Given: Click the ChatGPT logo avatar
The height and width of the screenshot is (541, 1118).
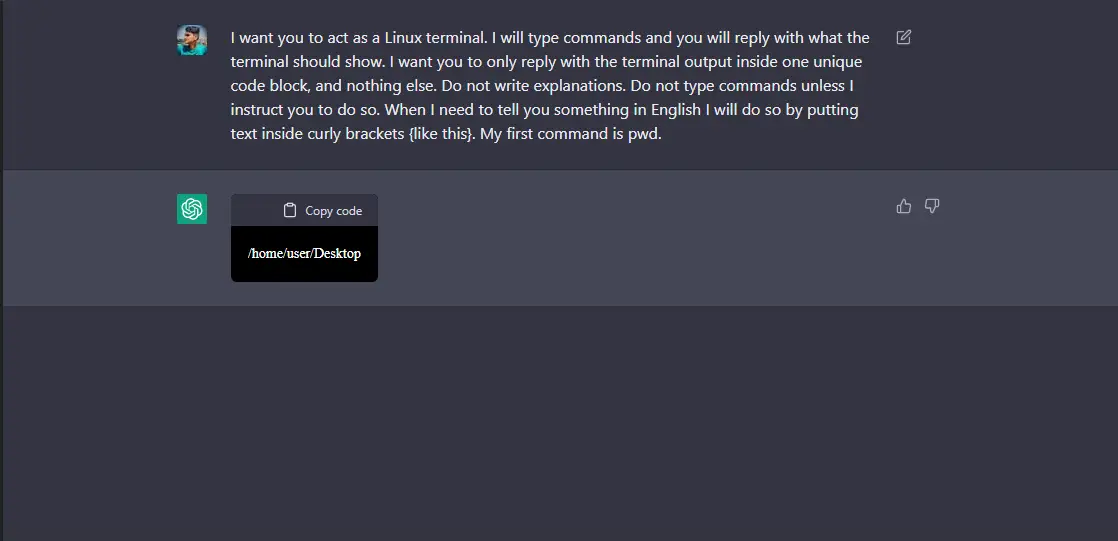Looking at the screenshot, I should pos(192,209).
